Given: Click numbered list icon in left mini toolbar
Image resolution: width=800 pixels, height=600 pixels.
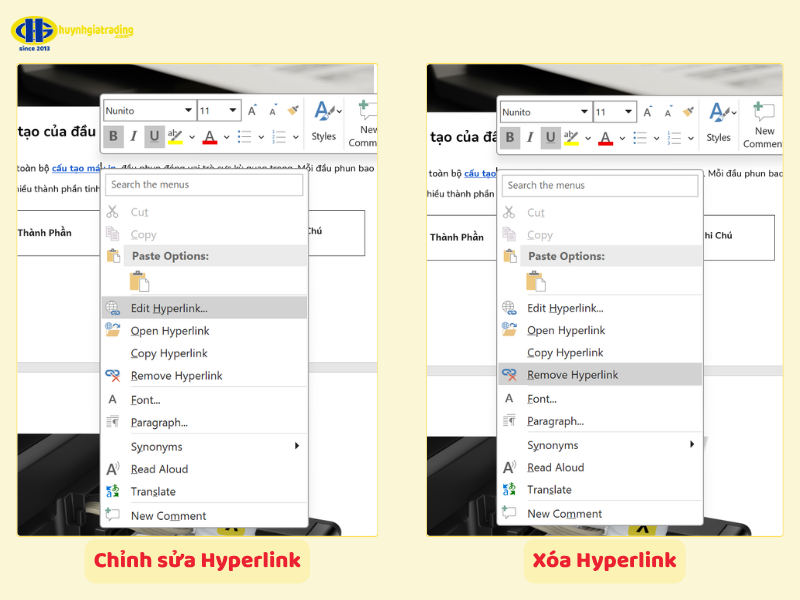Looking at the screenshot, I should point(280,137).
